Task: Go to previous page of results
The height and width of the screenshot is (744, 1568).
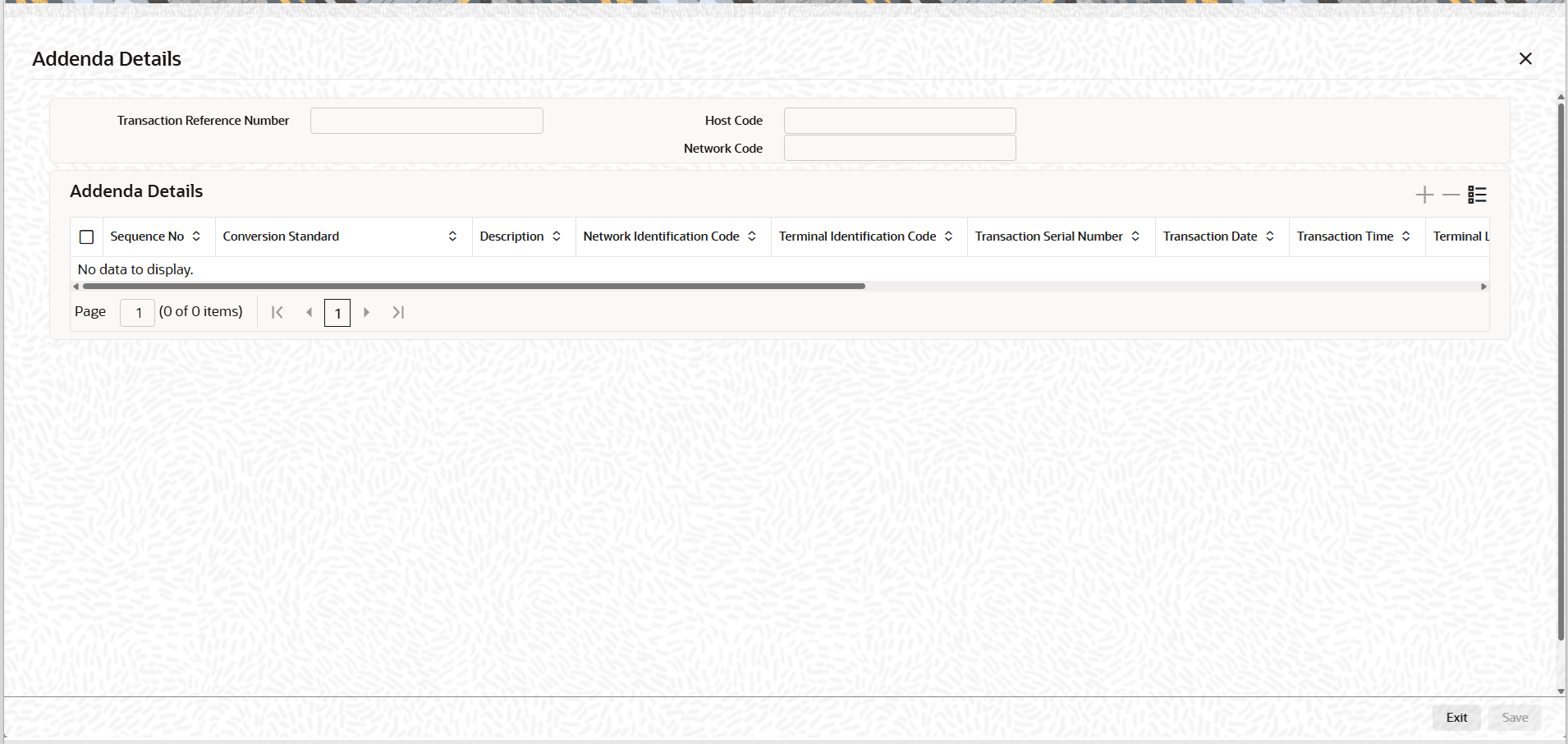Action: pyautogui.click(x=309, y=312)
